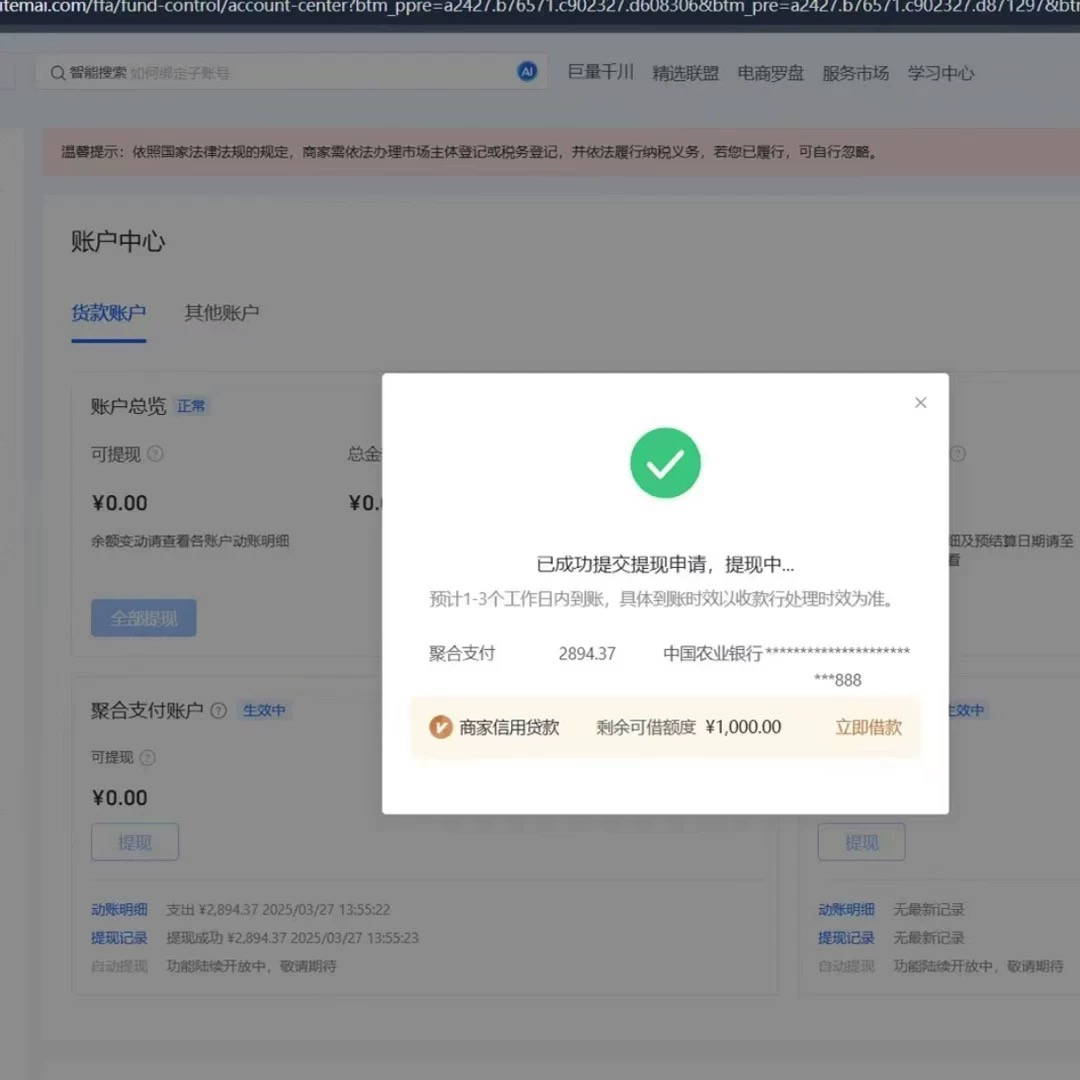Open 学习中心 in top navigation
The width and height of the screenshot is (1080, 1080).
940,73
